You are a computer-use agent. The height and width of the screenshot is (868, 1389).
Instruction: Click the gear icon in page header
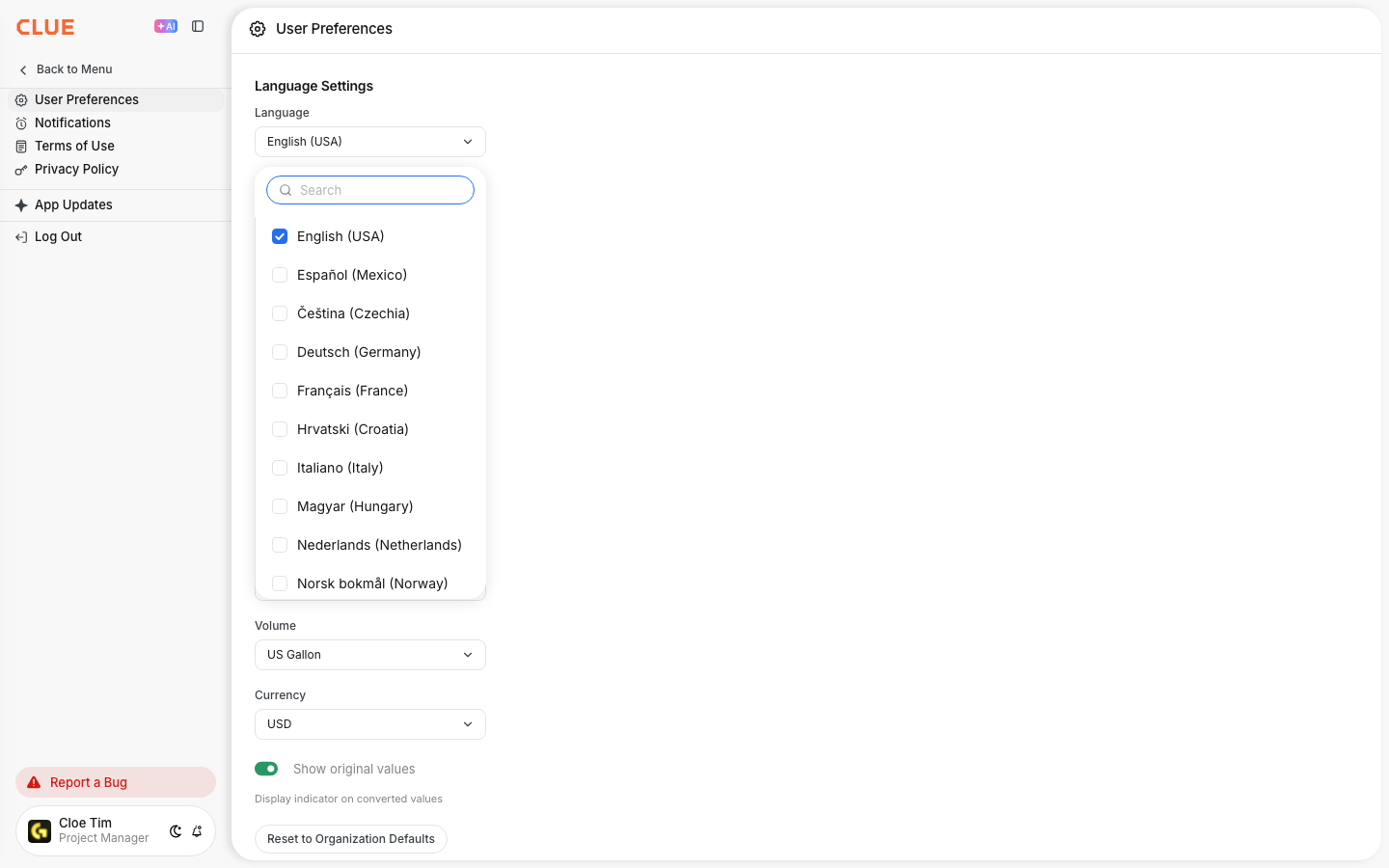coord(258,29)
